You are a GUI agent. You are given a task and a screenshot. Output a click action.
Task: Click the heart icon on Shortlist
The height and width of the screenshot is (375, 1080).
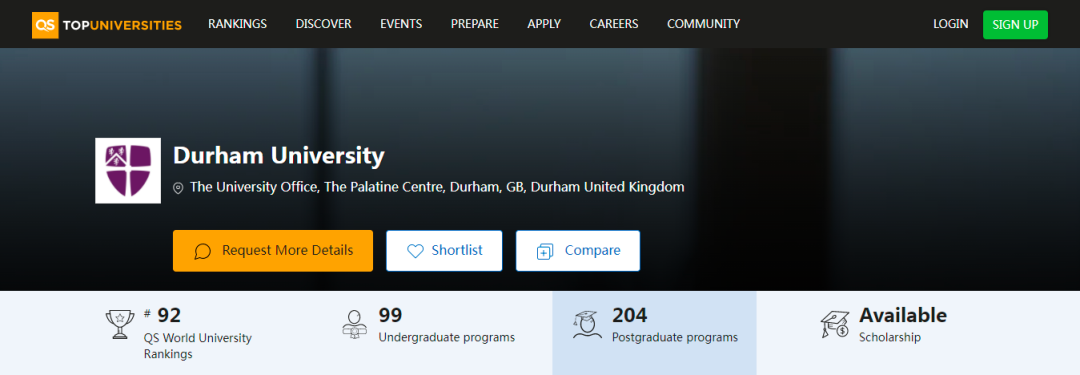point(415,251)
